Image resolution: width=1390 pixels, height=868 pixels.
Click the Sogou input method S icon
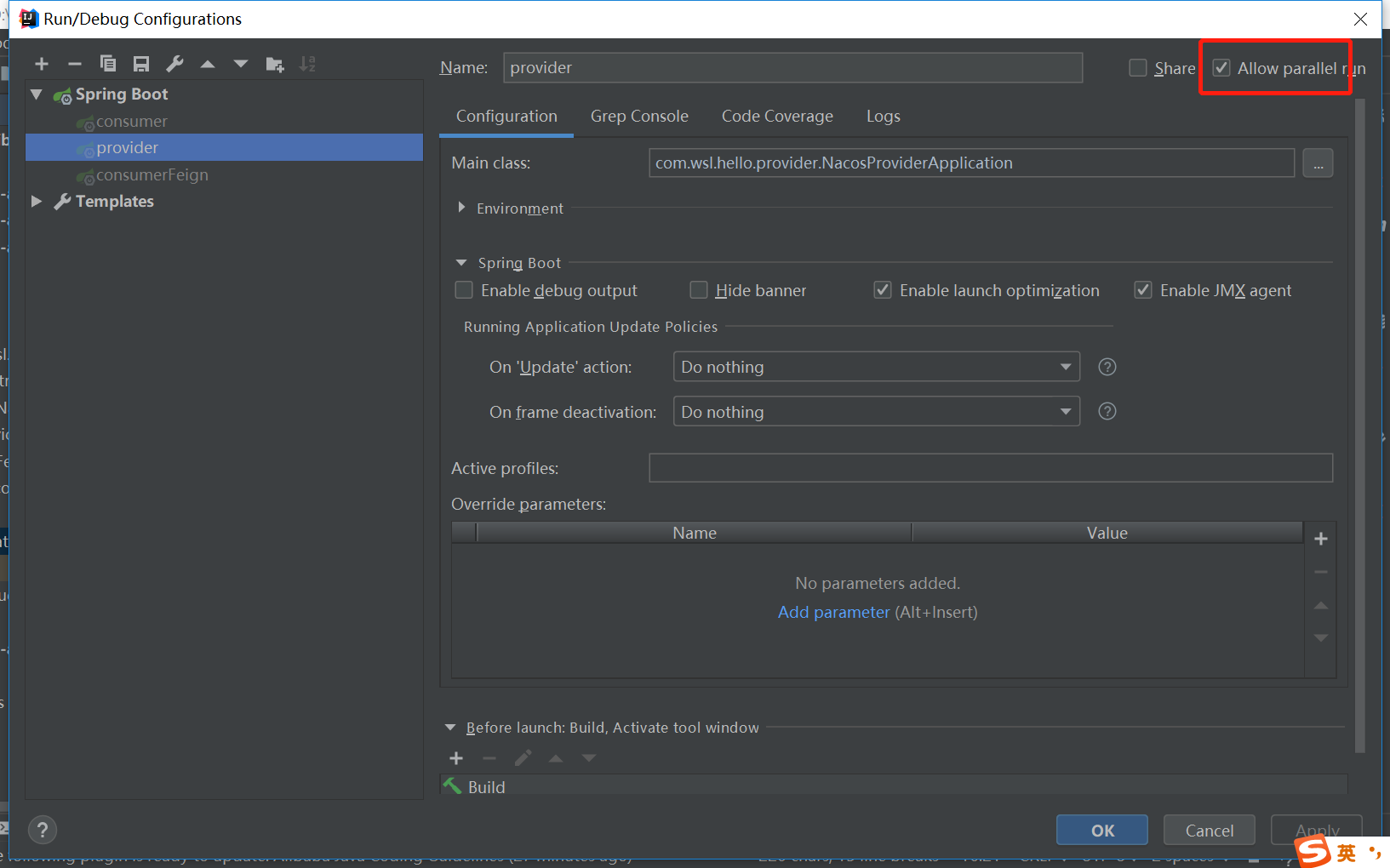1313,851
